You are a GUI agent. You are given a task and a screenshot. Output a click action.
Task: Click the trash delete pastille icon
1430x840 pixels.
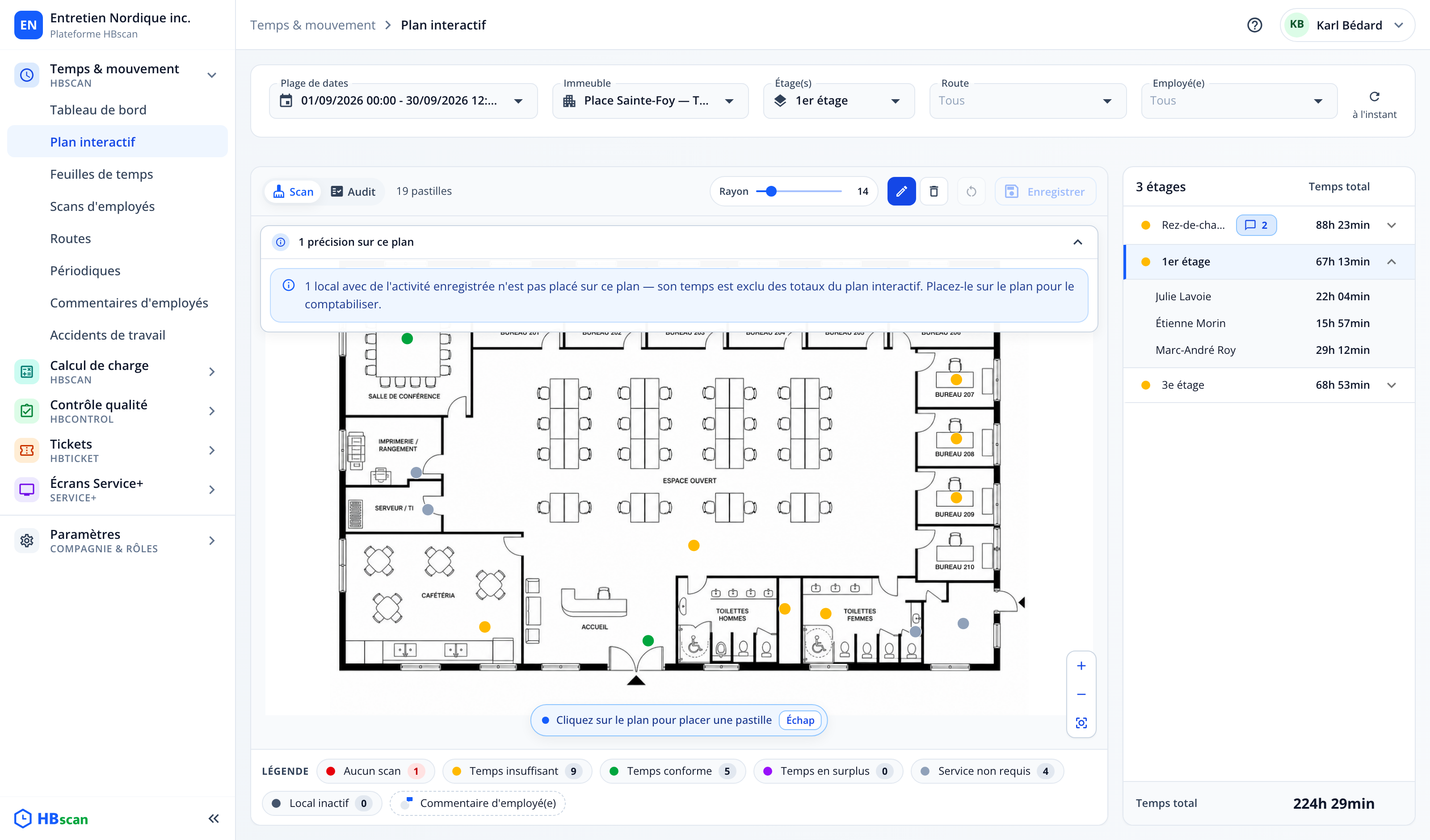click(934, 191)
